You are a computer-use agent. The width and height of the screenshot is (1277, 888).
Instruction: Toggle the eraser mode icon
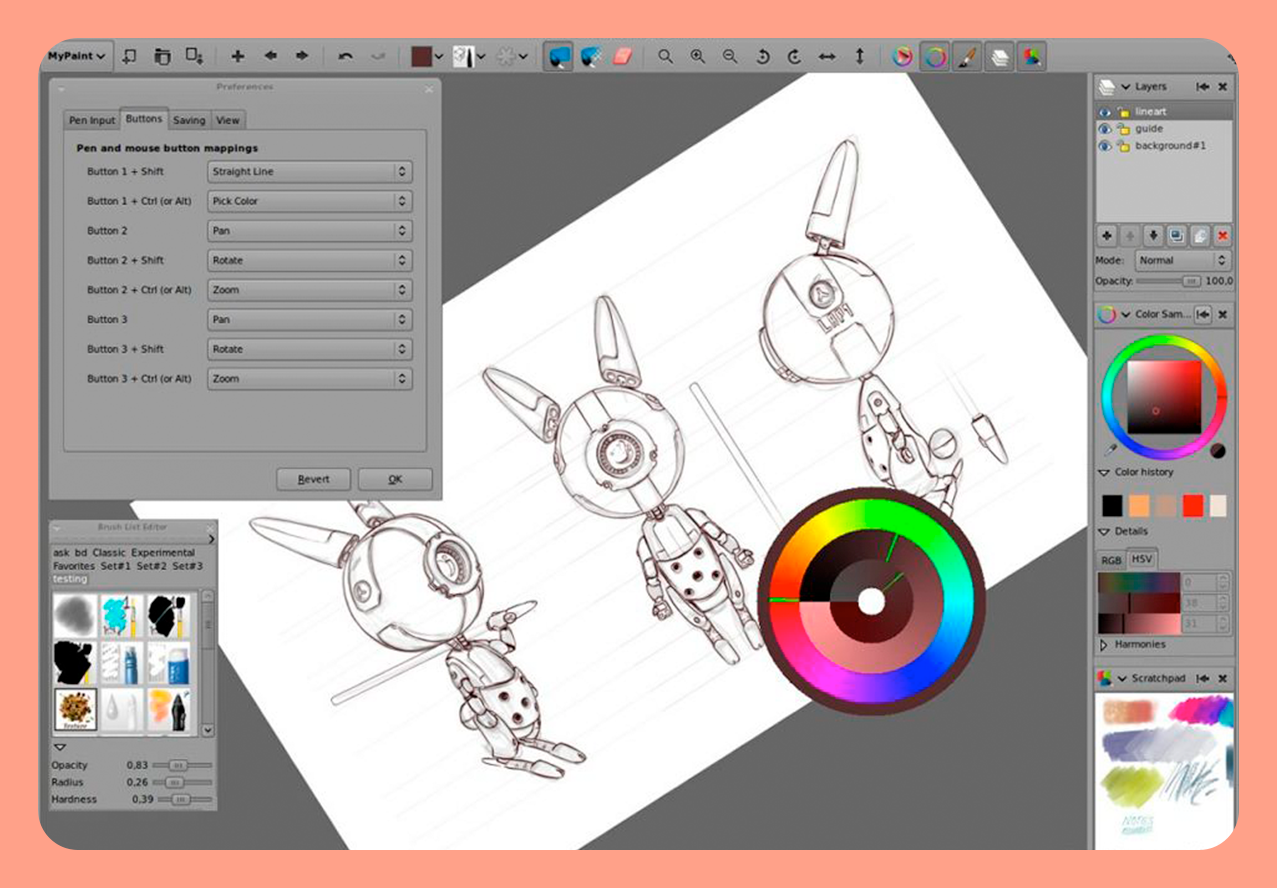click(x=623, y=56)
